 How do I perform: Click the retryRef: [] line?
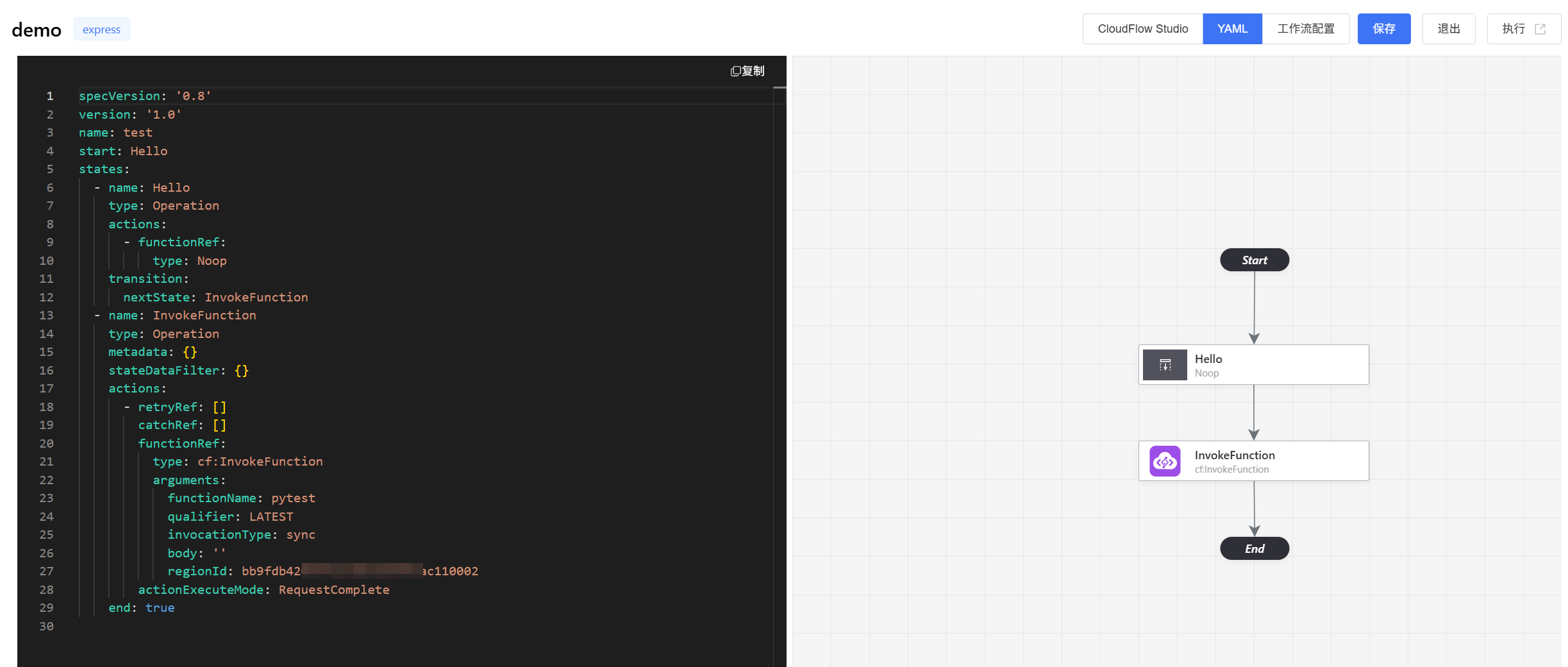pyautogui.click(x=182, y=407)
